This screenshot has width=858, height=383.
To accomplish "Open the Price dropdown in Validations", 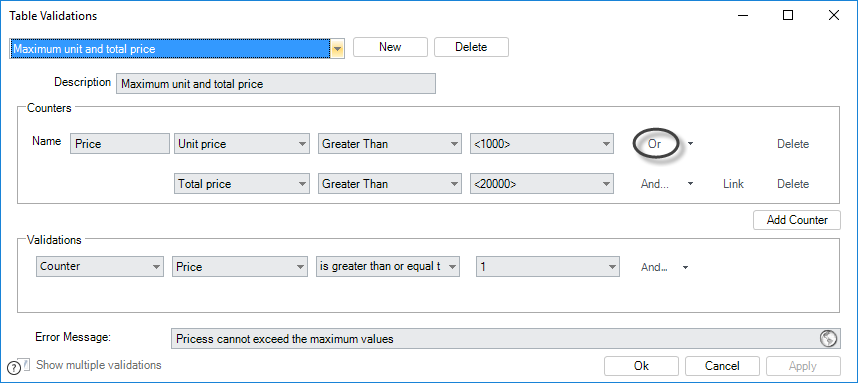I will point(240,266).
